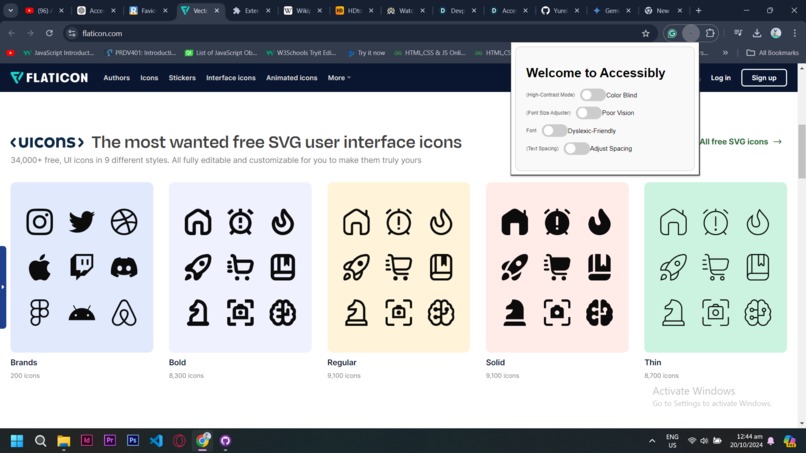Click the Grammarly extension icon

[x=672, y=33]
